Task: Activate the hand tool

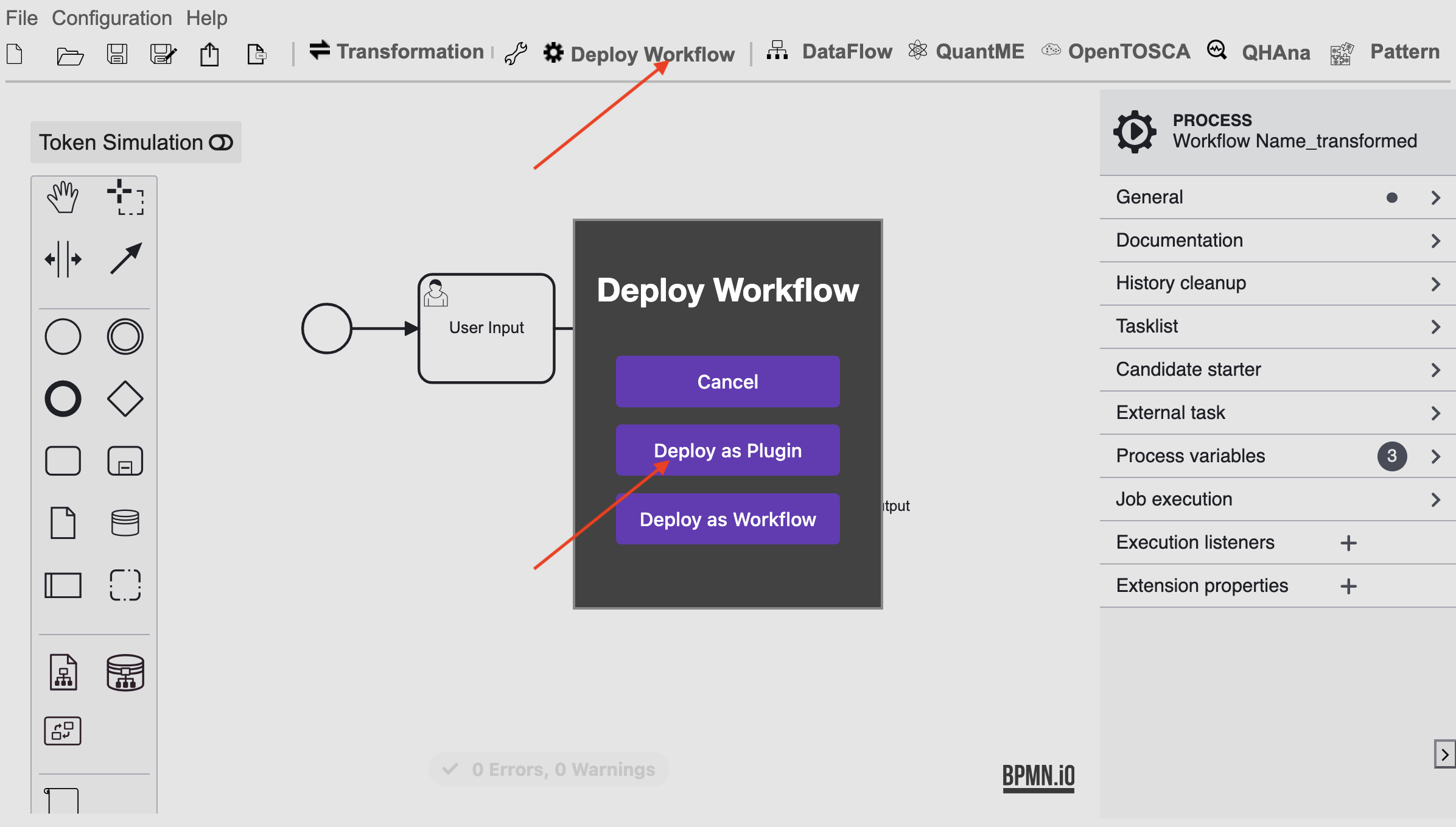Action: pos(63,197)
